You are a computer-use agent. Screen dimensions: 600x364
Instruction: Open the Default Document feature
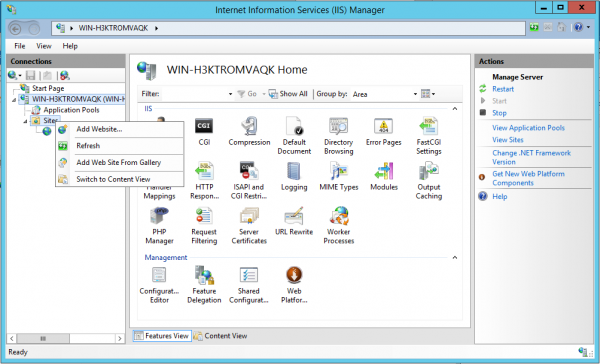294,135
